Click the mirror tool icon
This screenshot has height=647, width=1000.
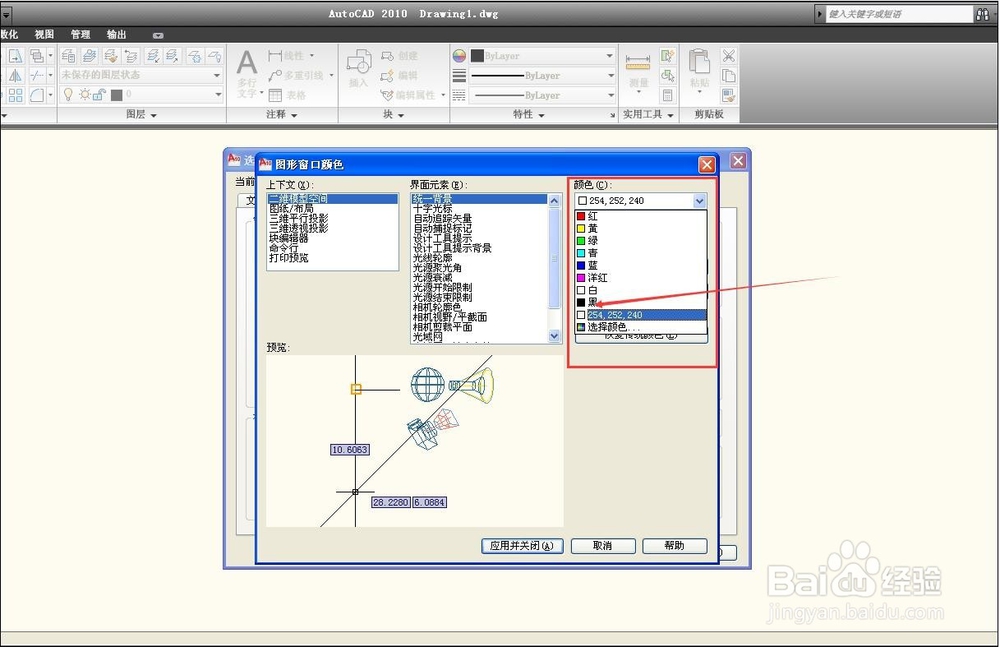point(15,76)
